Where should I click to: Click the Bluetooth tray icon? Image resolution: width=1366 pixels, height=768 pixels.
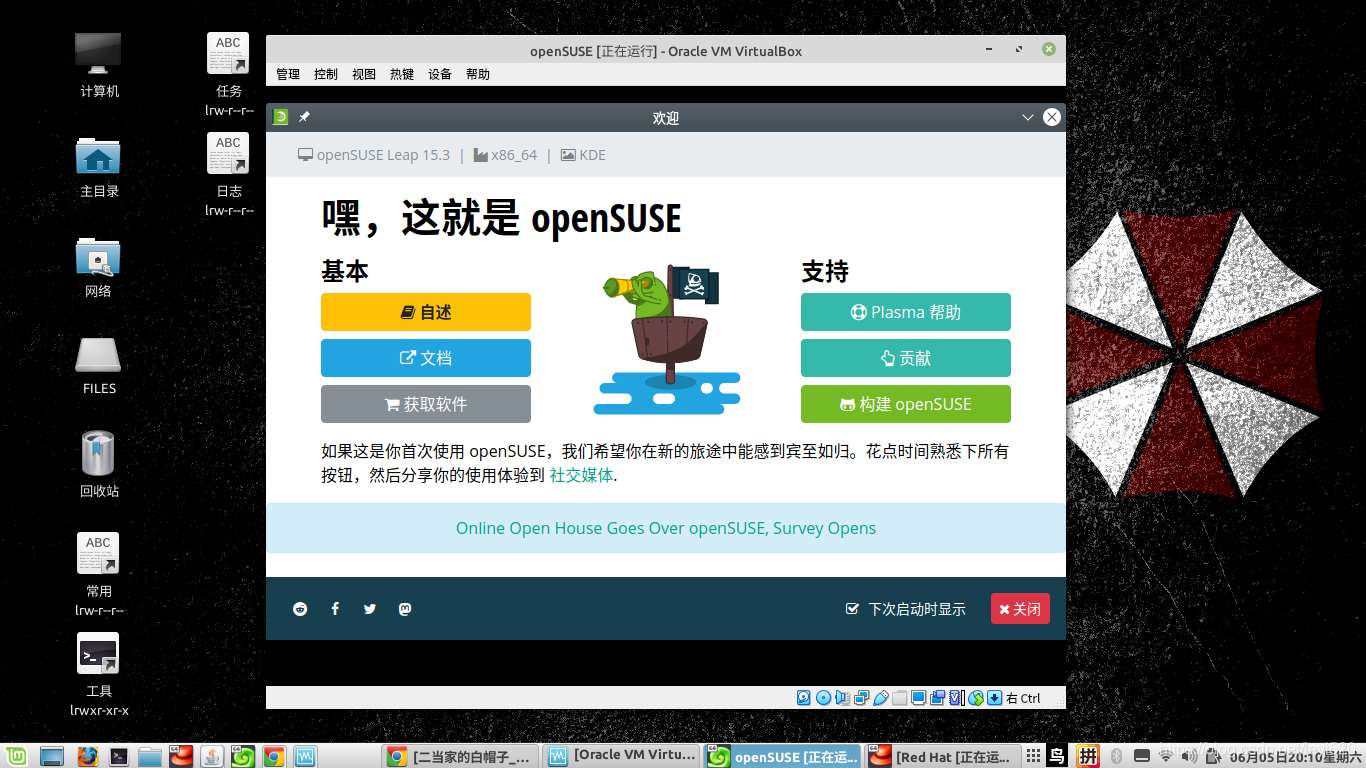point(1117,757)
